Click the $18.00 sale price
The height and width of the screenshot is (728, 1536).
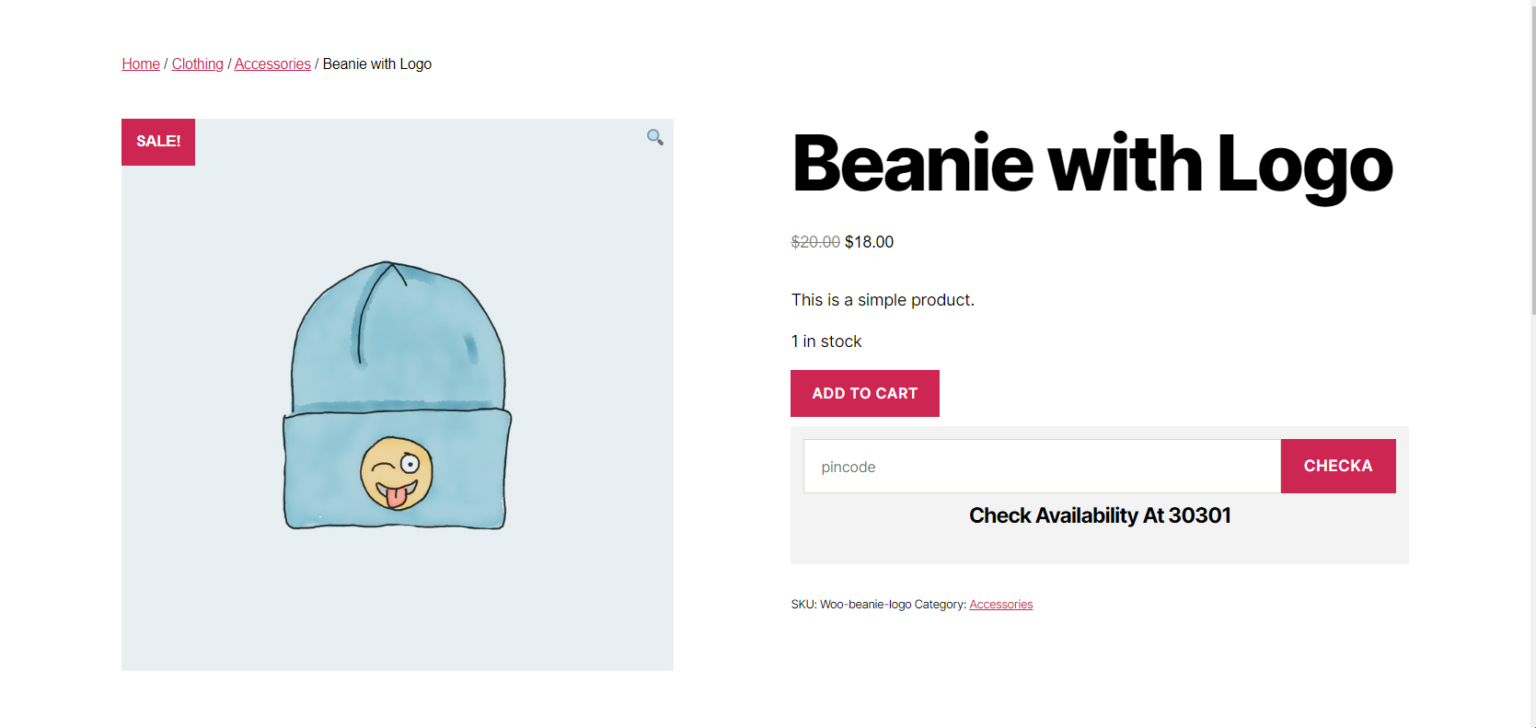click(x=869, y=241)
